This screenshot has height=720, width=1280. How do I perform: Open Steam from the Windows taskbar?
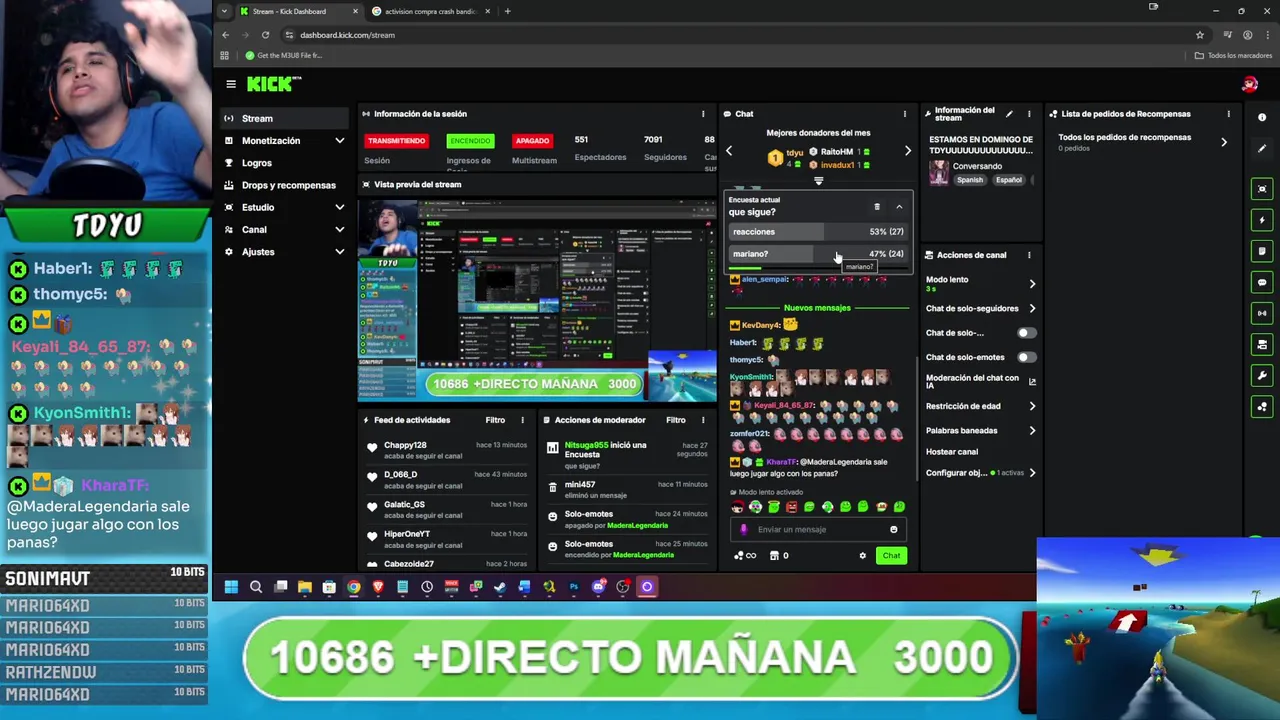point(500,587)
